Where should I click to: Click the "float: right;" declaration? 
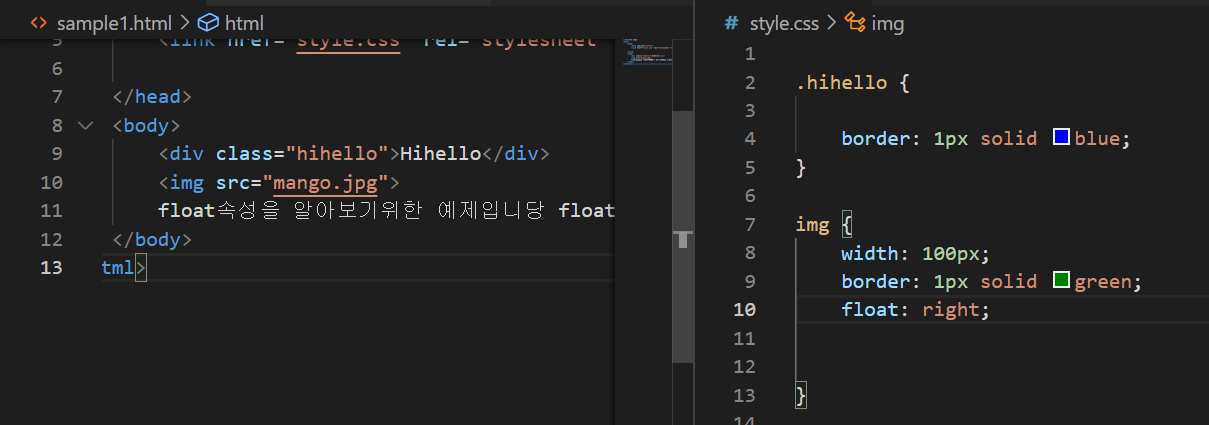(x=915, y=310)
